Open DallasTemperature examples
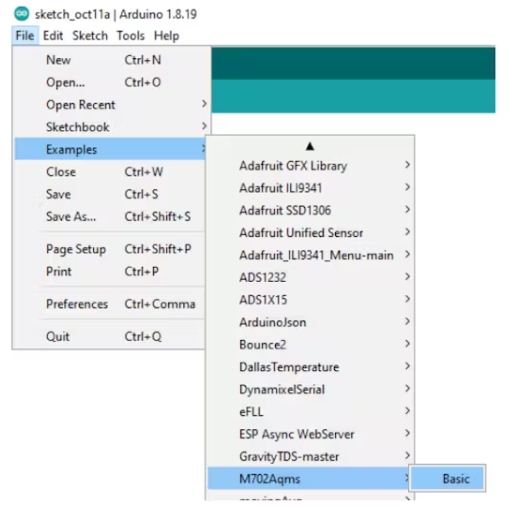This screenshot has height=509, width=520. click(x=310, y=367)
